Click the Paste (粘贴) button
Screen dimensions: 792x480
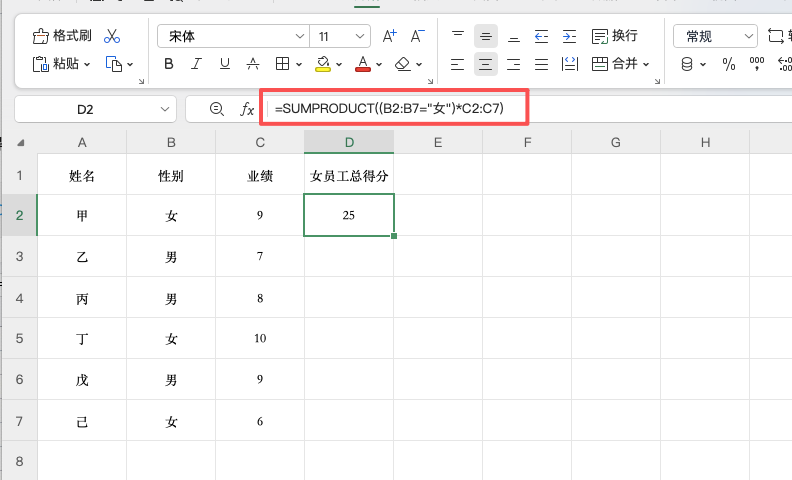click(56, 64)
